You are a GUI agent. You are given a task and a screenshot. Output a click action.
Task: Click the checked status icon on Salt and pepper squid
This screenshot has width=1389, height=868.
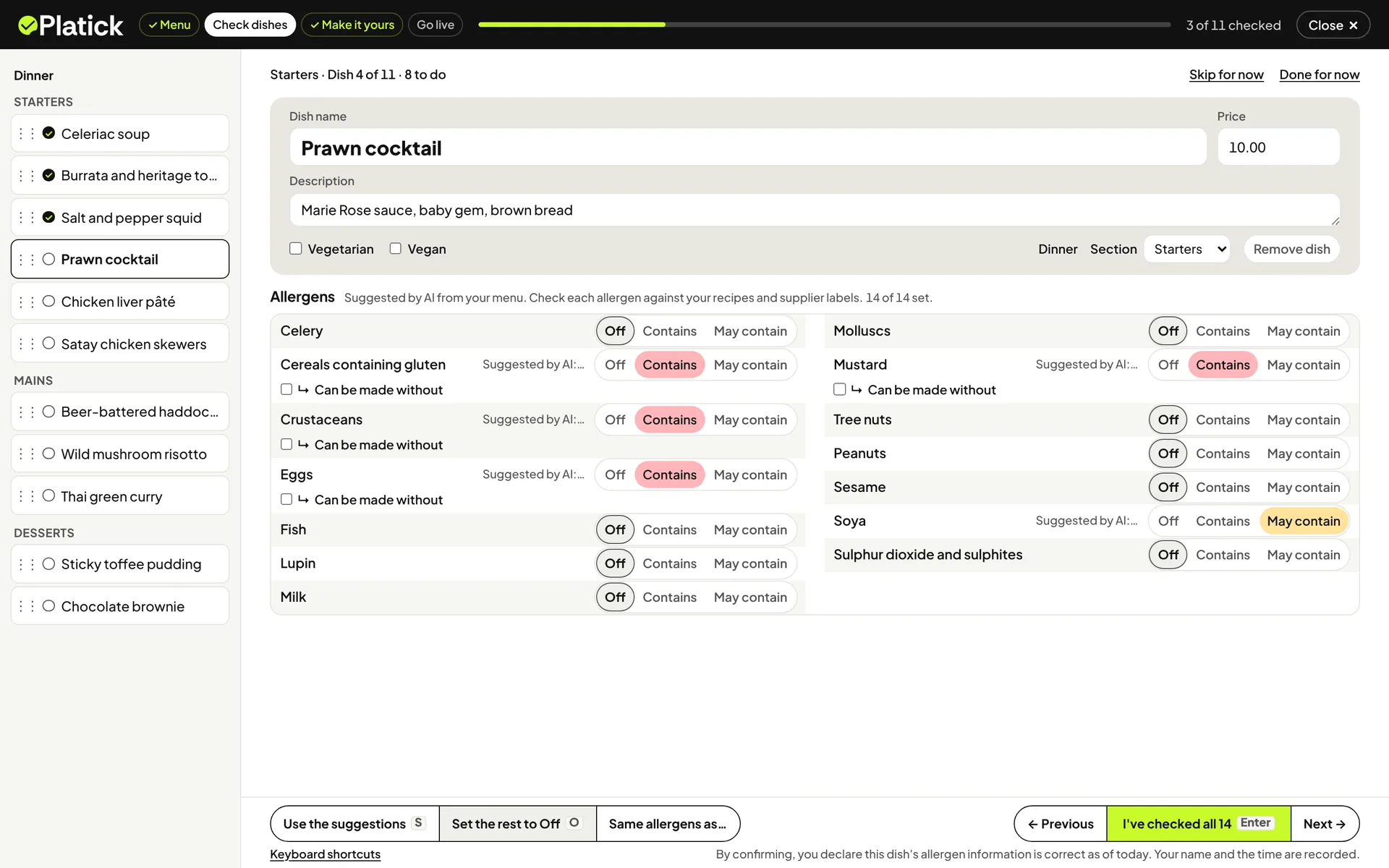point(48,218)
